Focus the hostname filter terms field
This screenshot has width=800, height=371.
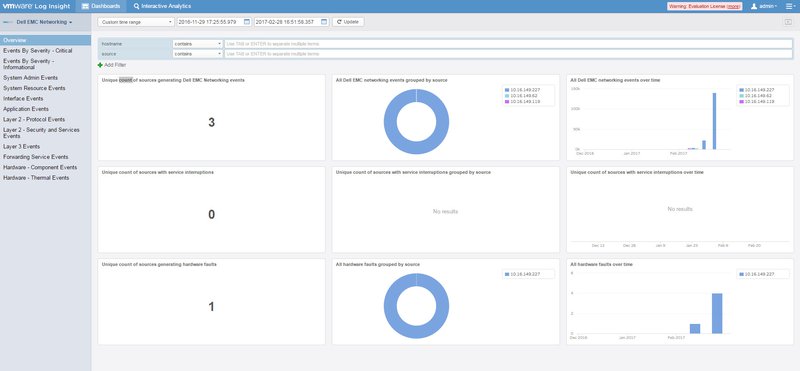pyautogui.click(x=508, y=44)
